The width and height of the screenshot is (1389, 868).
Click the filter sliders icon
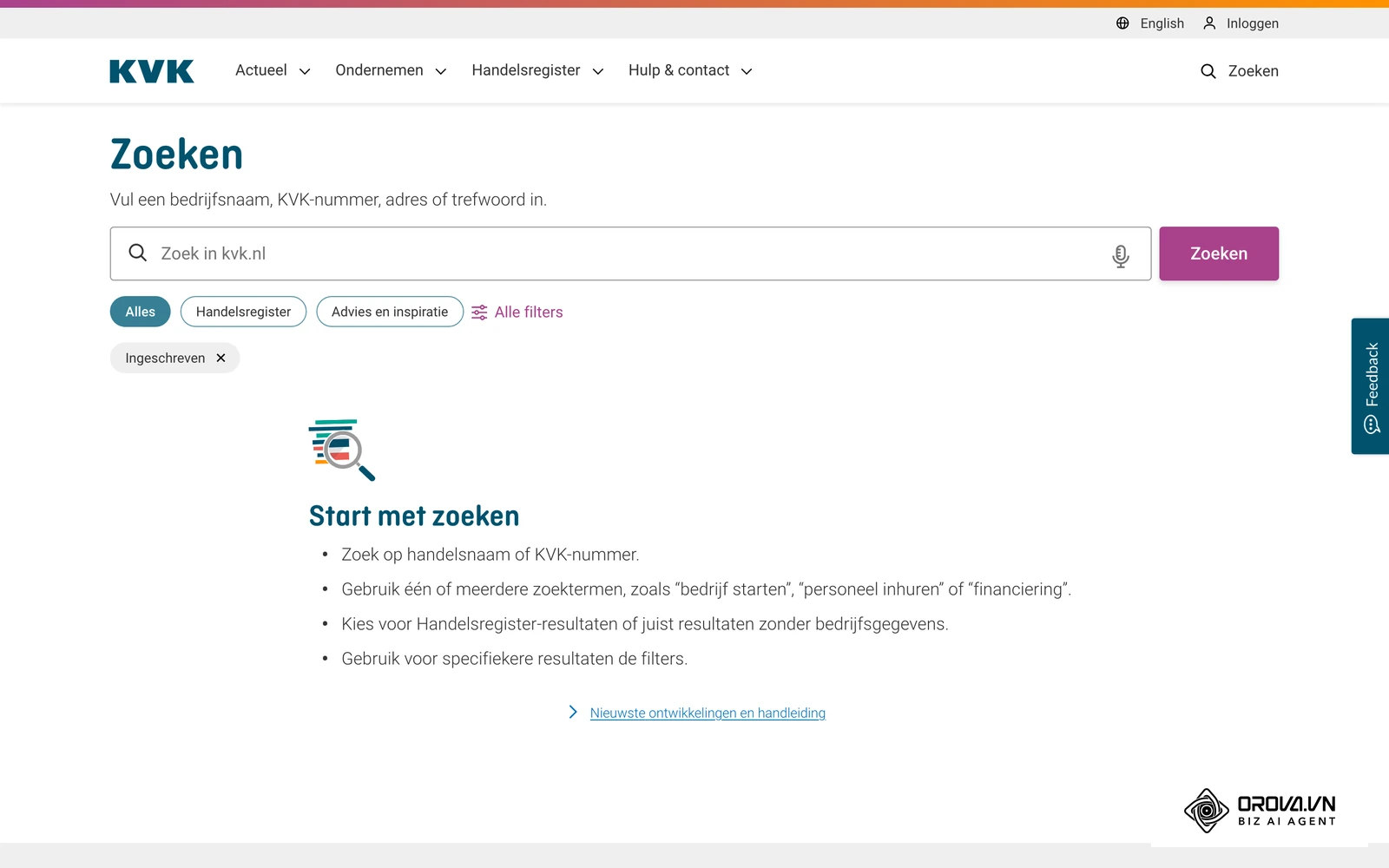pos(479,312)
